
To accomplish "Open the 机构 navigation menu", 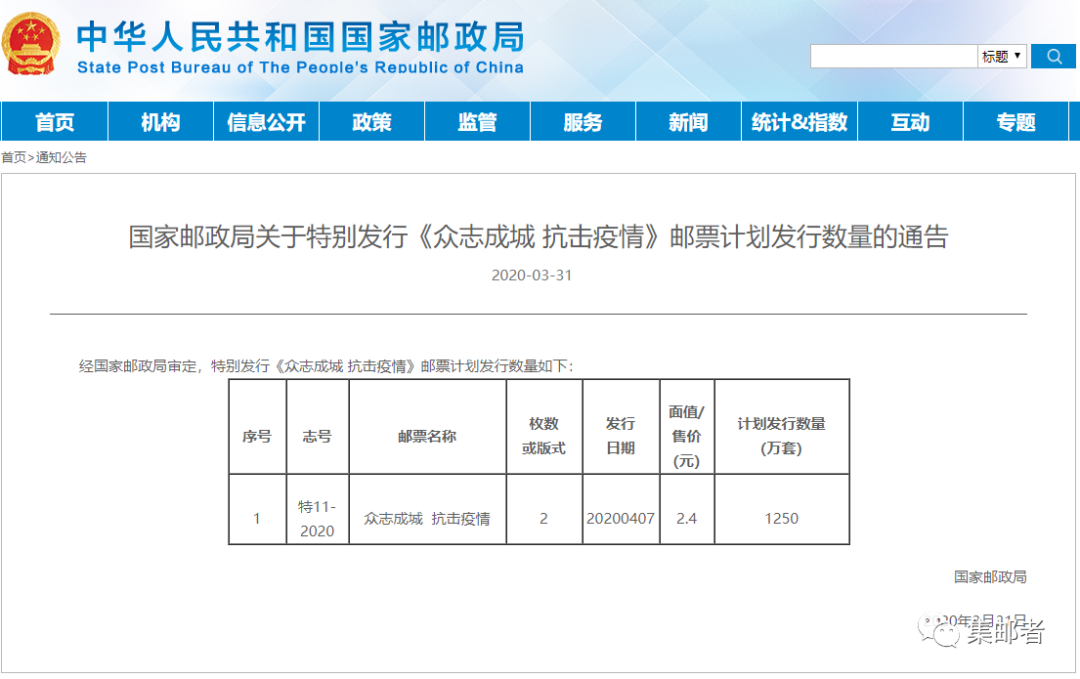I will tap(160, 122).
